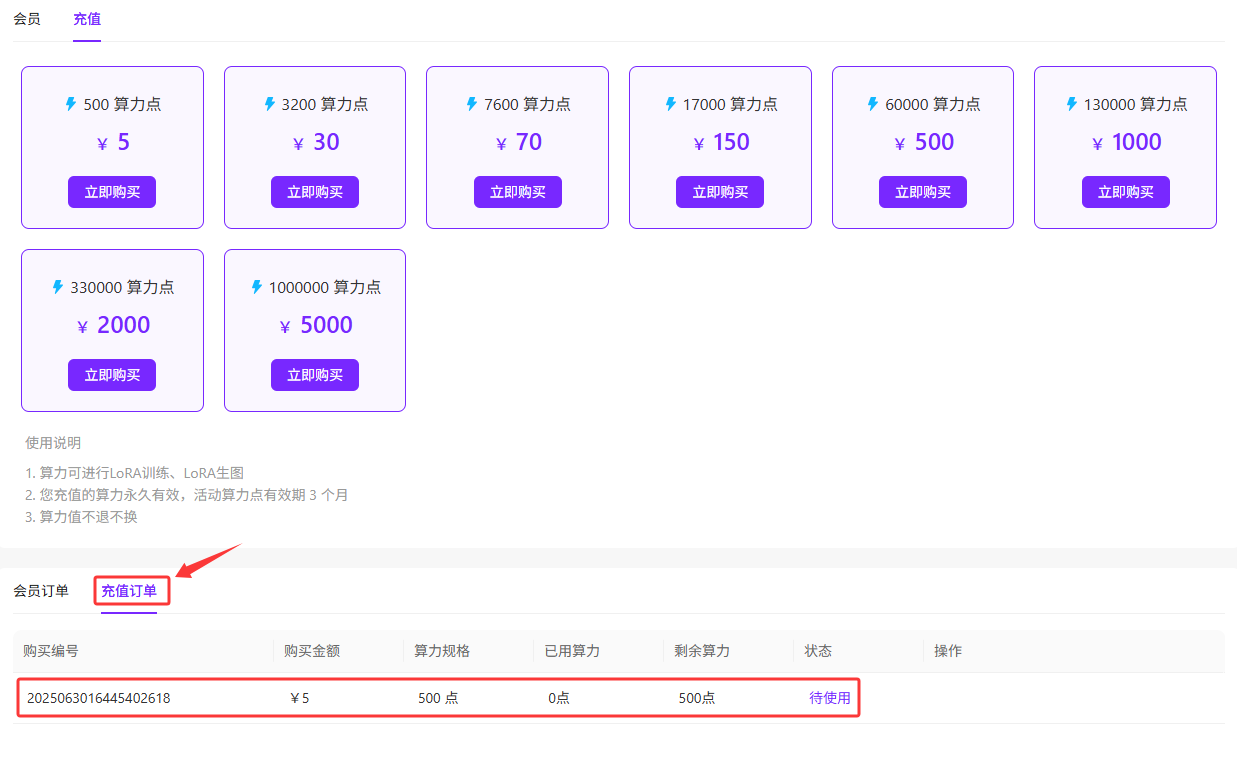Buy the ¥5 package with 立即购买

pyautogui.click(x=112, y=192)
